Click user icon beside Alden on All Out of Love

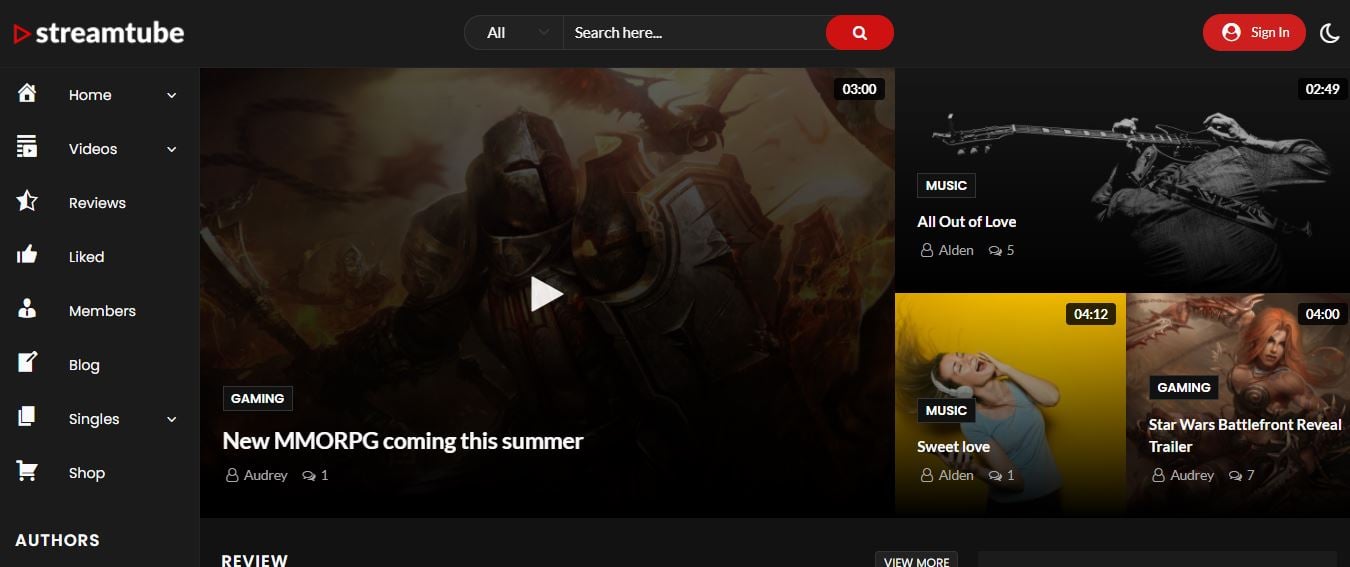(x=927, y=250)
